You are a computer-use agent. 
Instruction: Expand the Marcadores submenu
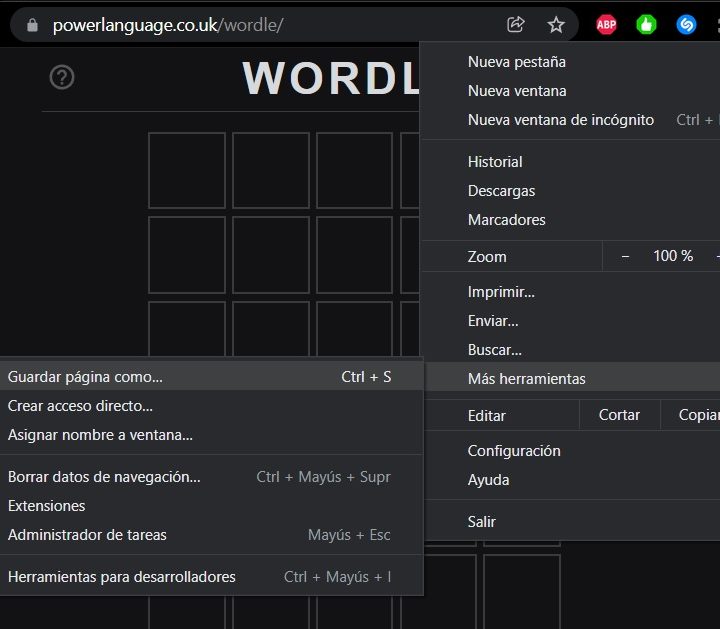coord(506,220)
